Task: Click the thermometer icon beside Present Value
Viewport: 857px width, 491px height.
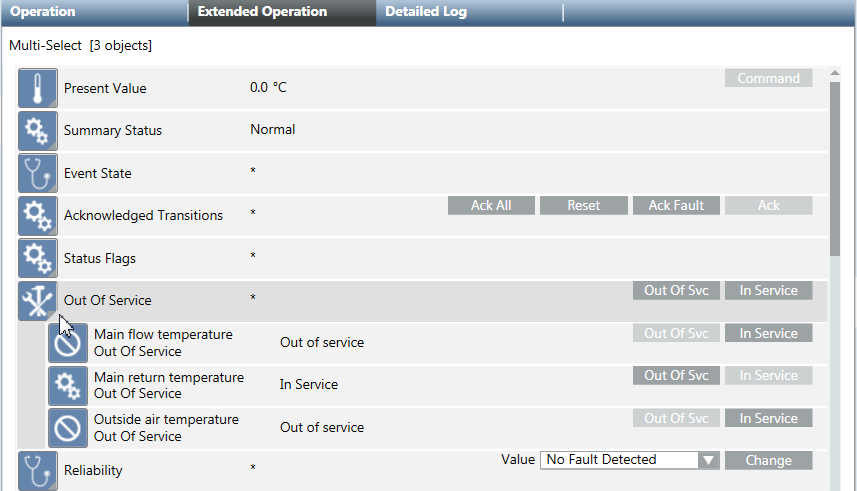Action: pos(37,88)
